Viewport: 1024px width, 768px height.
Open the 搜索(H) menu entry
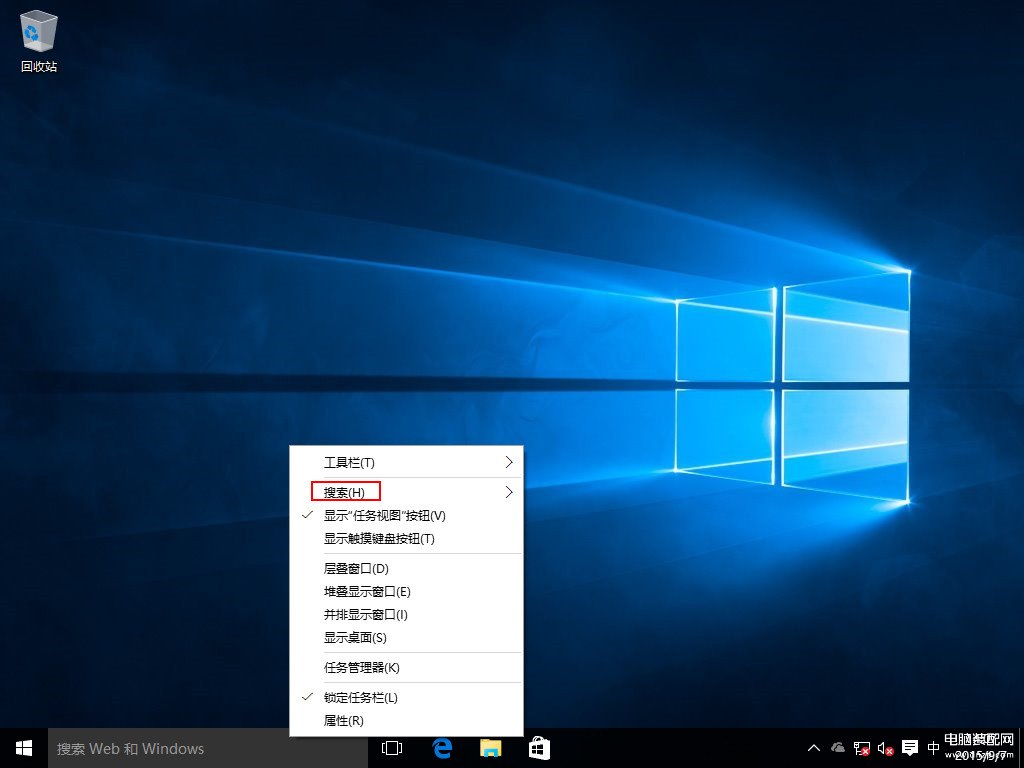pyautogui.click(x=406, y=492)
